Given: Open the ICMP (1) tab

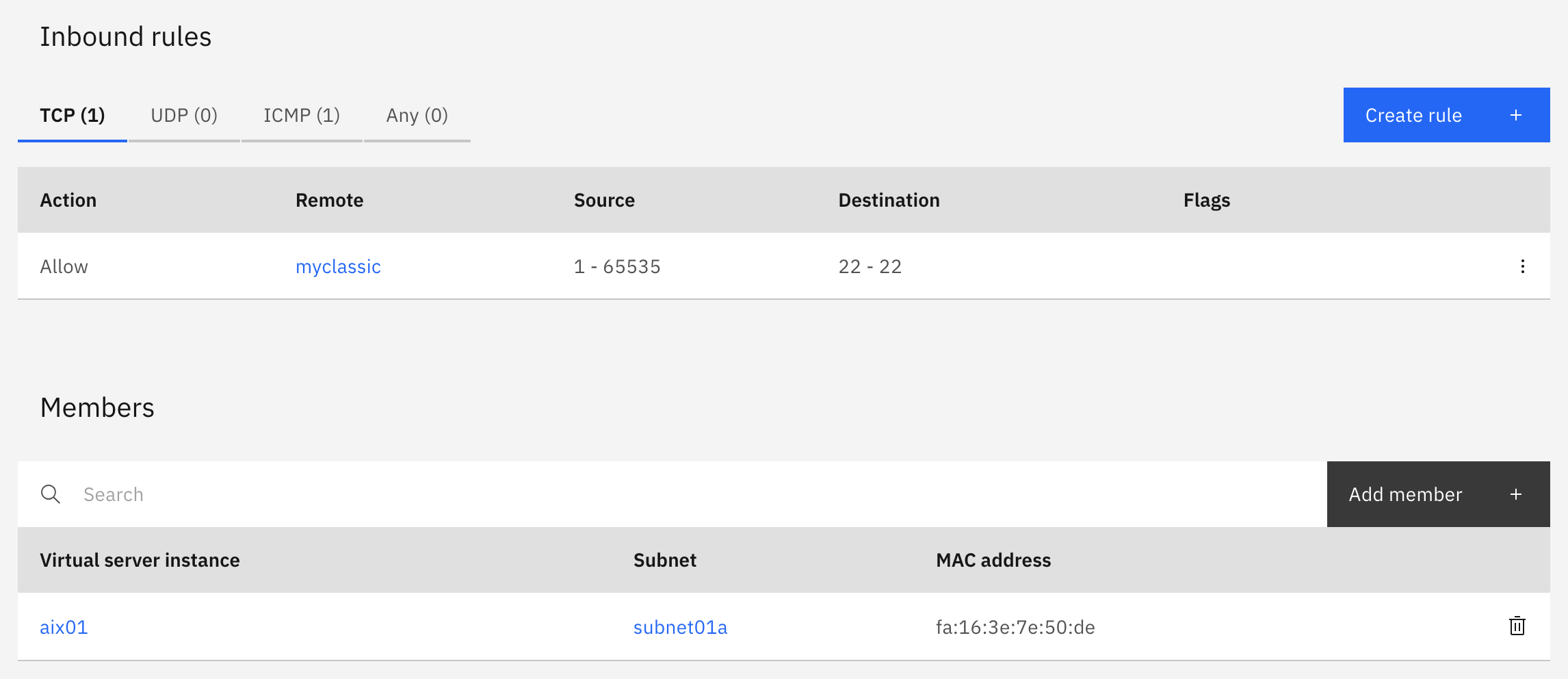Looking at the screenshot, I should coord(302,115).
